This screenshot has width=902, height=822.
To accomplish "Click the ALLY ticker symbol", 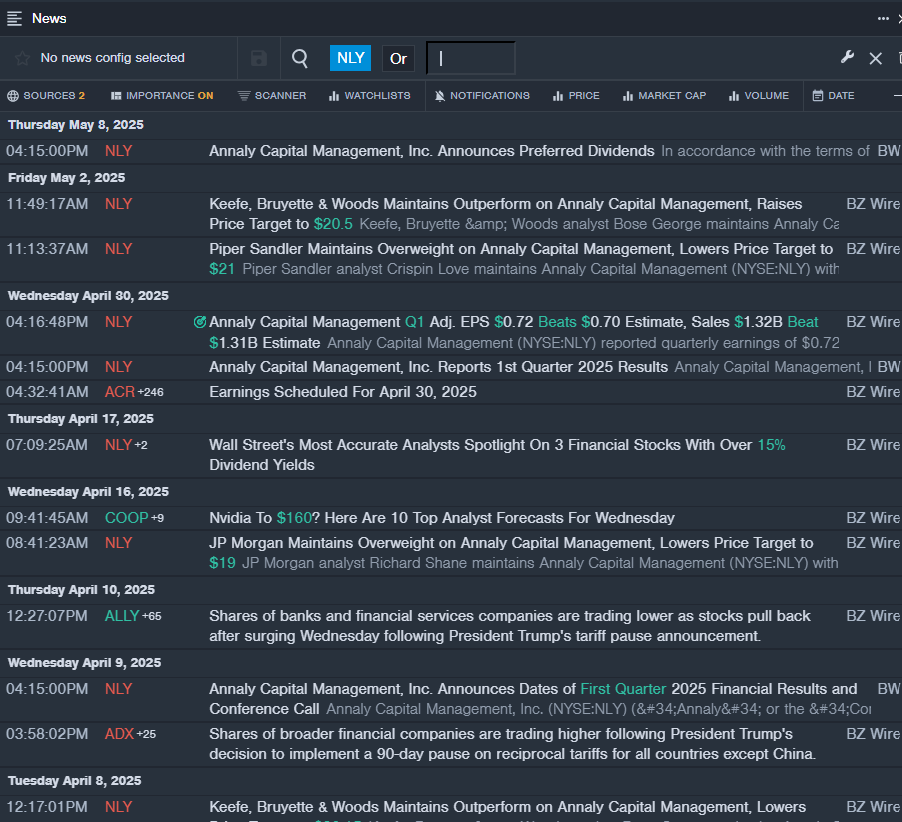I will tap(122, 615).
